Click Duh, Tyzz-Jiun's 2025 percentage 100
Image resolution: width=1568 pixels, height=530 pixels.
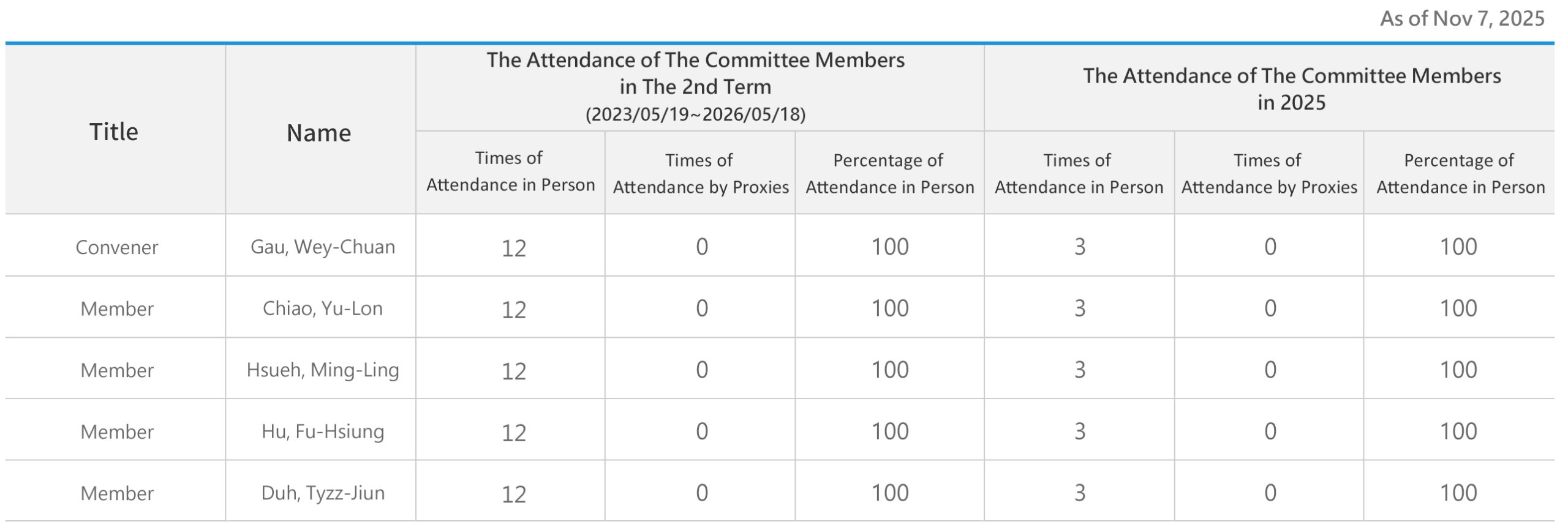[1458, 493]
